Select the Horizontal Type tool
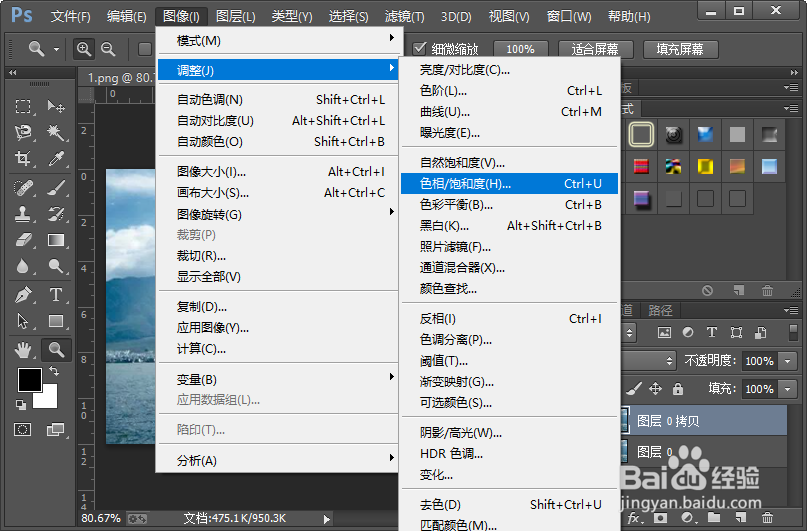807x531 pixels. pos(56,295)
